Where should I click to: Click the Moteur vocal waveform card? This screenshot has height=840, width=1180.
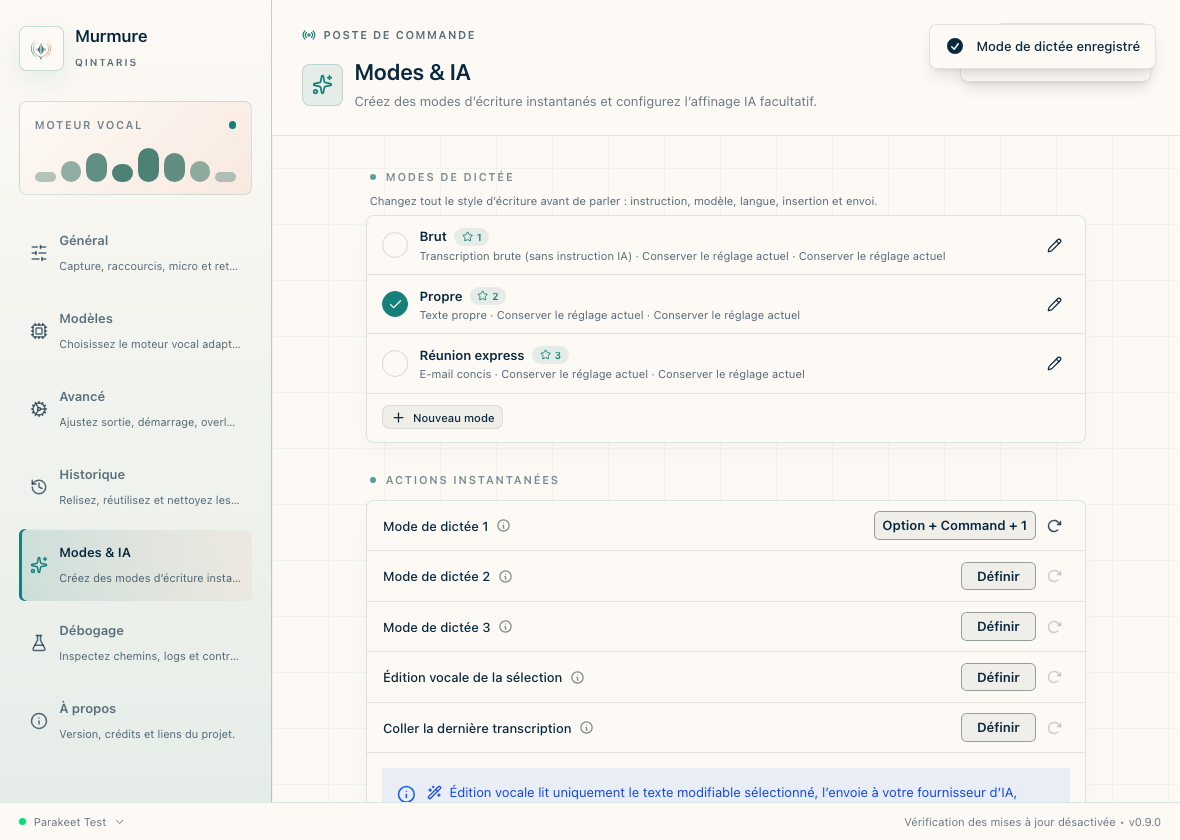(135, 148)
